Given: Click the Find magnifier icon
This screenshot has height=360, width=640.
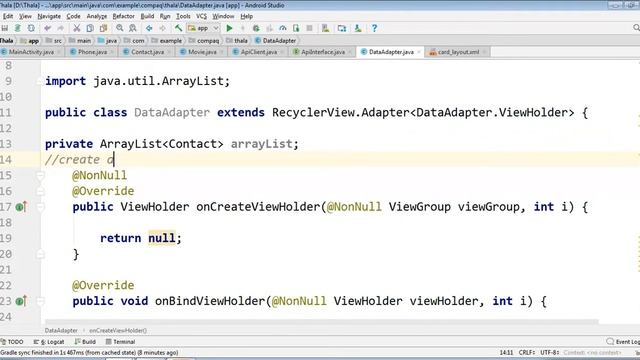Looking at the screenshot, I should [x=120, y=28].
